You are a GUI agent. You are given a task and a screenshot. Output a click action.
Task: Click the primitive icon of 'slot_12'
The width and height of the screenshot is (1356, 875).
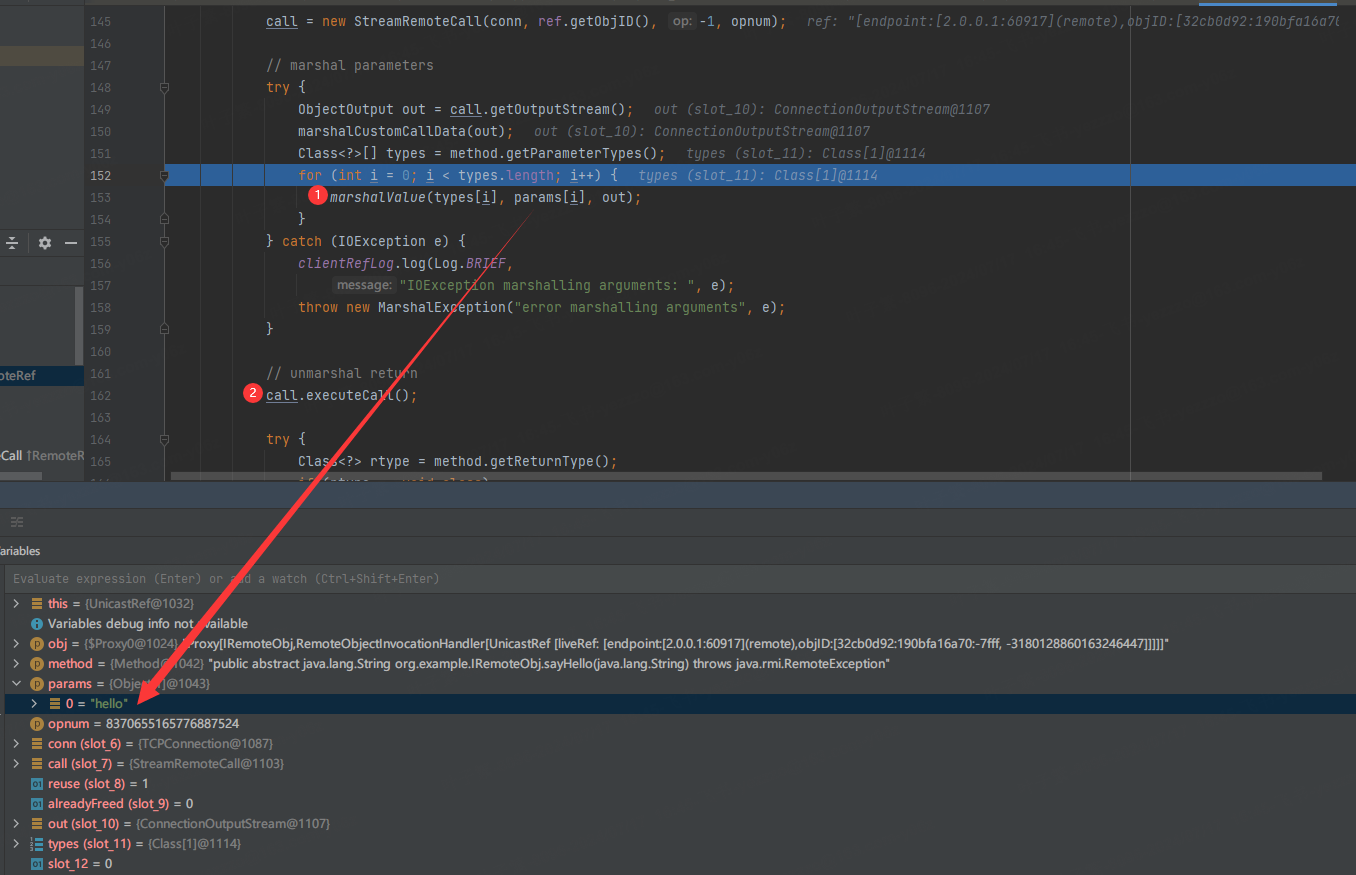tap(37, 864)
